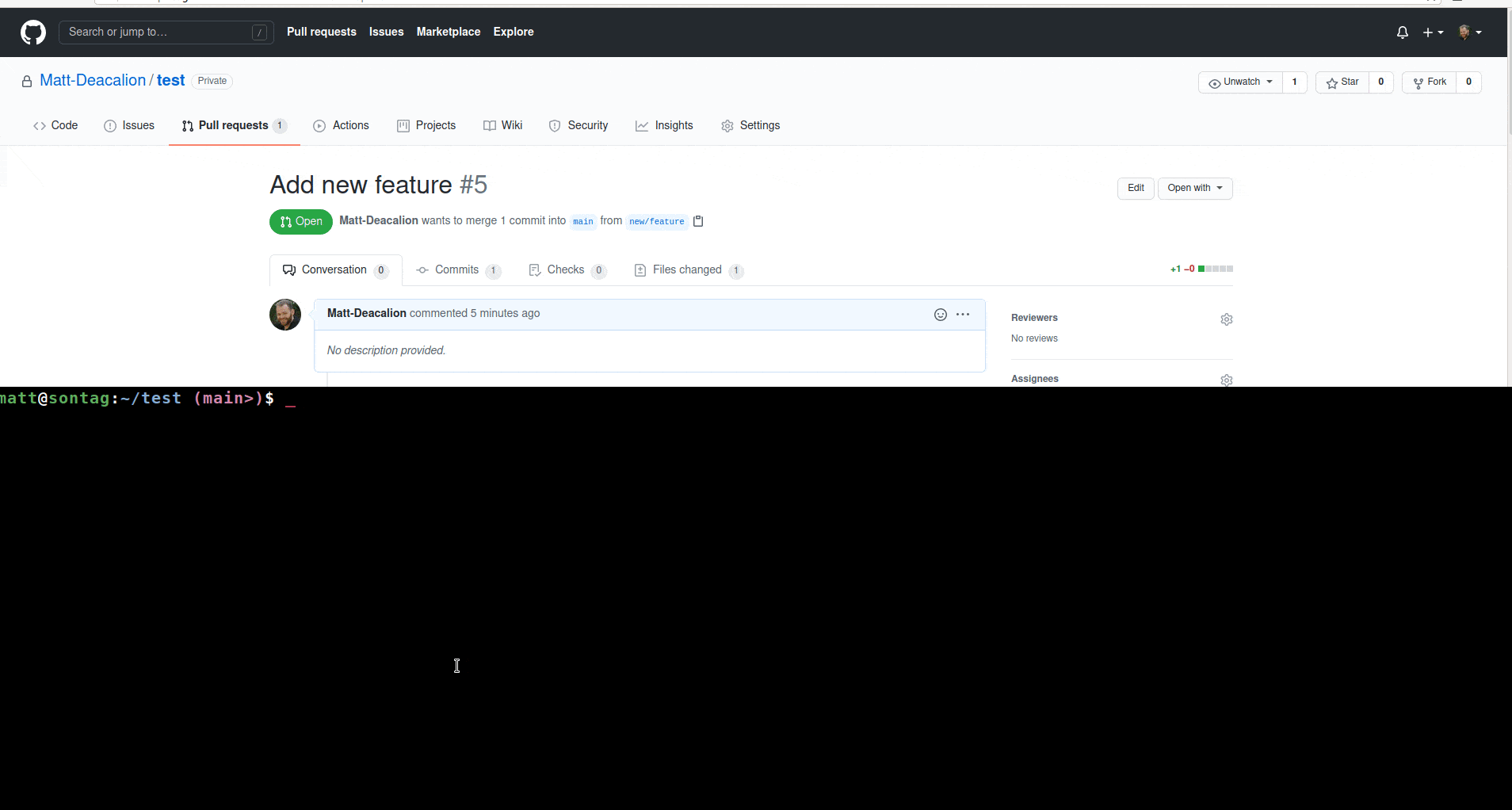Click the diffstat +1 −0 indicator
Image resolution: width=1512 pixels, height=810 pixels.
(x=1201, y=269)
